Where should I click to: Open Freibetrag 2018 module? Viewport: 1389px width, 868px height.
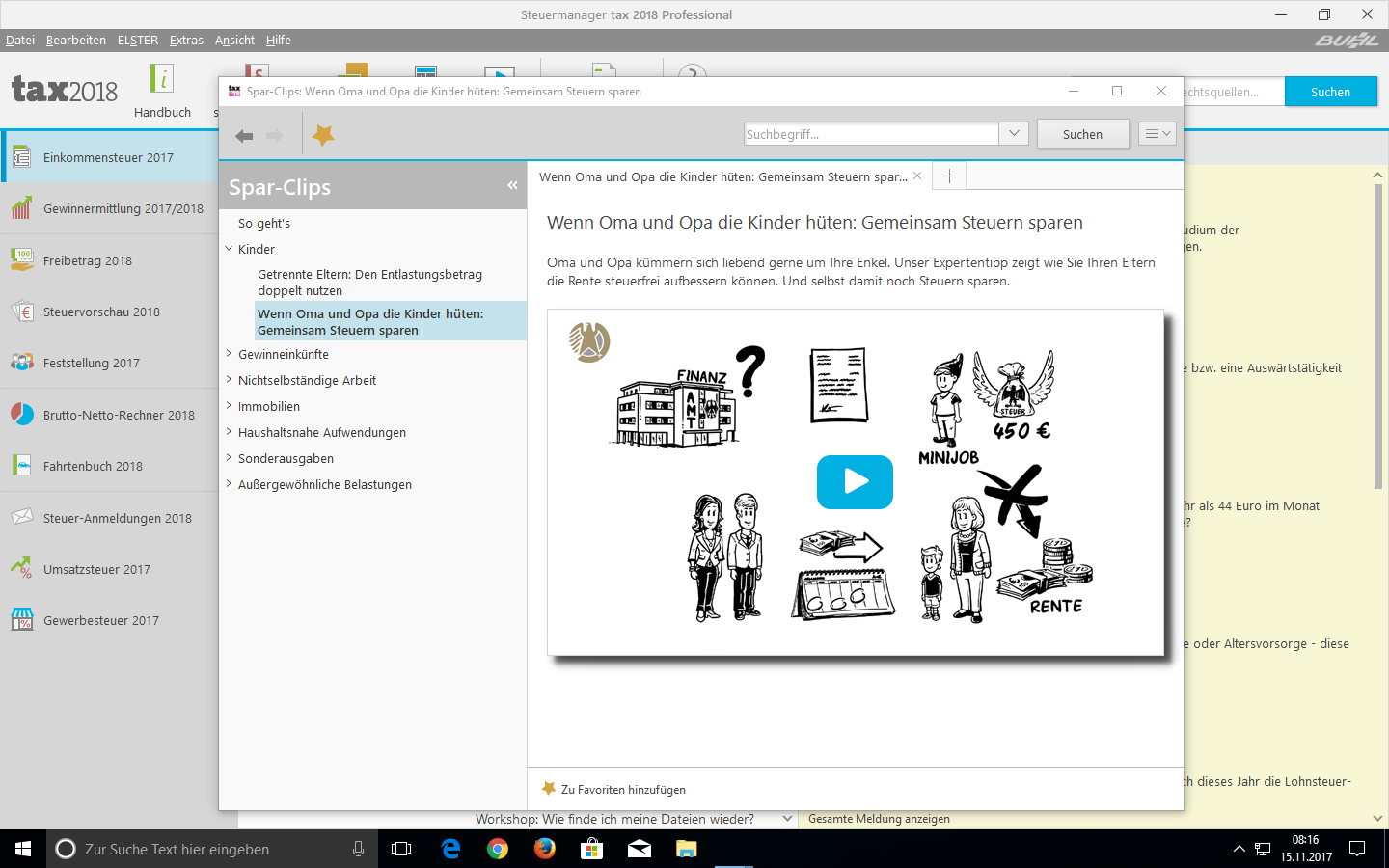(109, 260)
